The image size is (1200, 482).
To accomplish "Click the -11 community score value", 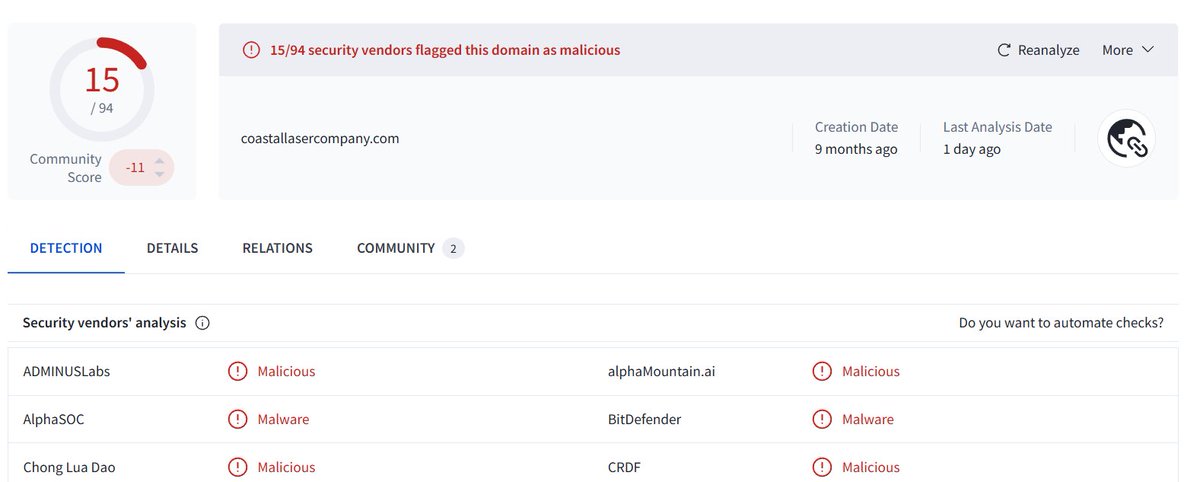I will tap(135, 168).
